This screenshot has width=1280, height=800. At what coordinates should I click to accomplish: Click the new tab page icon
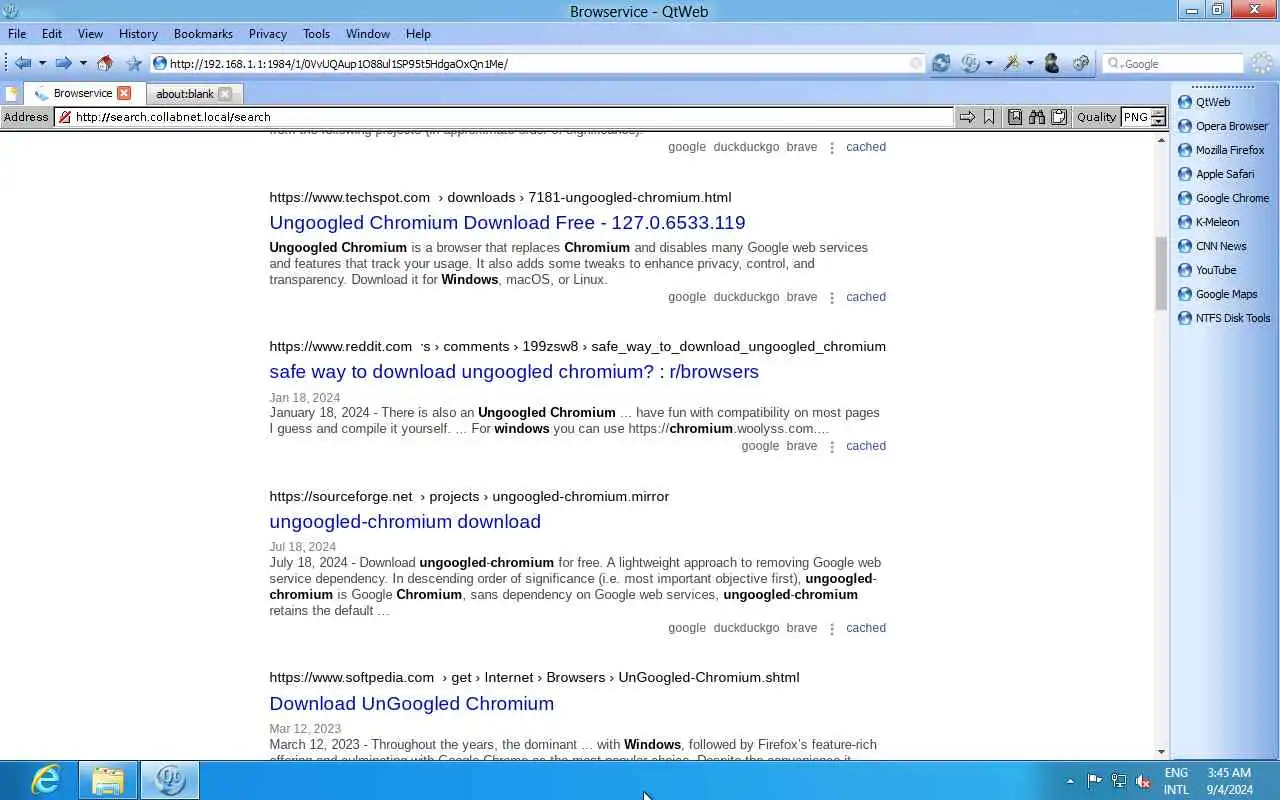[x=11, y=93]
